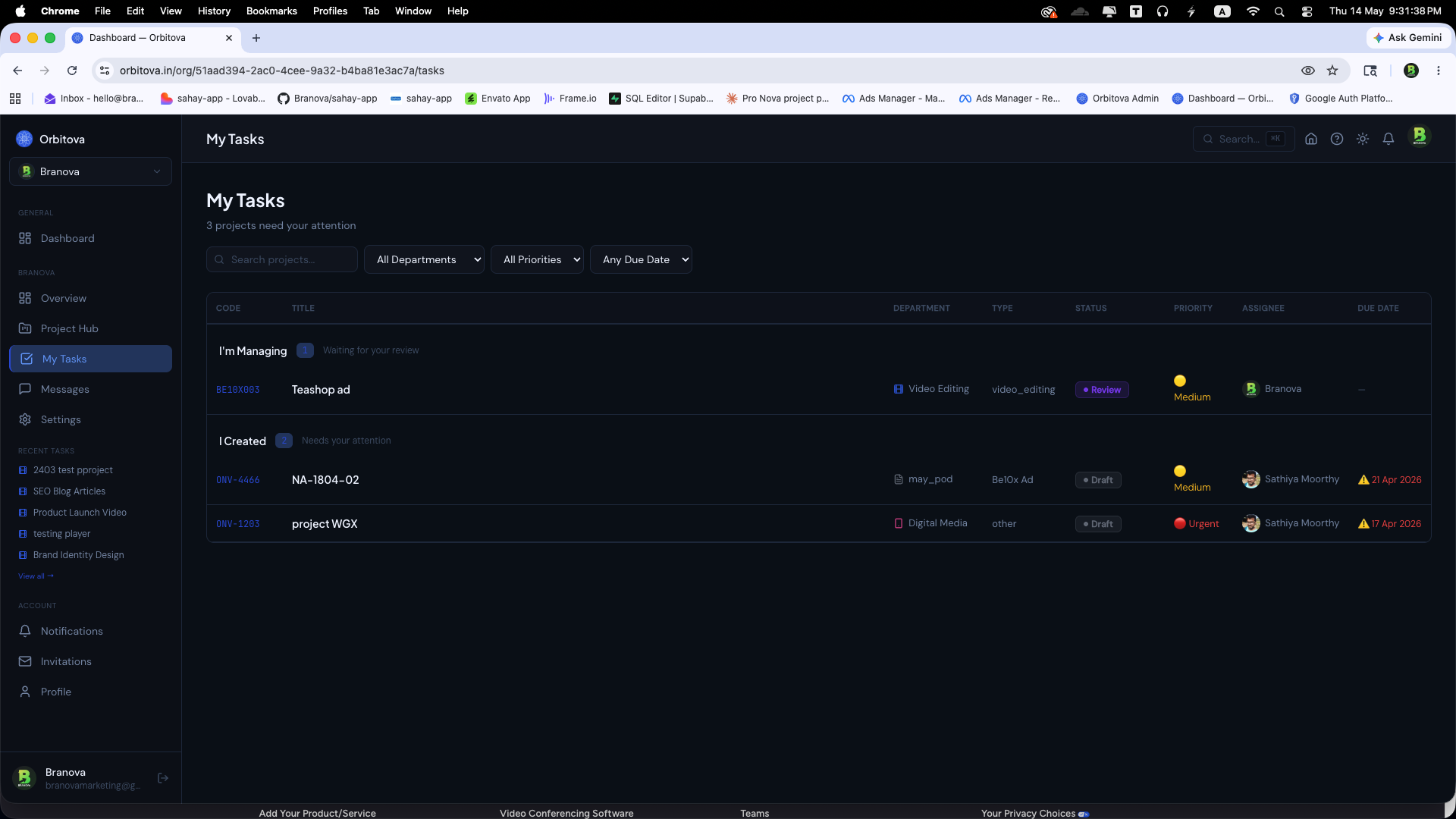Image resolution: width=1456 pixels, height=819 pixels.
Task: Open Notifications under Account
Action: pyautogui.click(x=90, y=631)
